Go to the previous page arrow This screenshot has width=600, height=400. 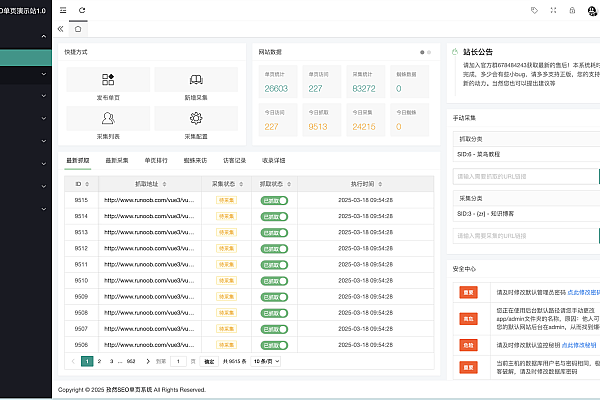coord(73,361)
